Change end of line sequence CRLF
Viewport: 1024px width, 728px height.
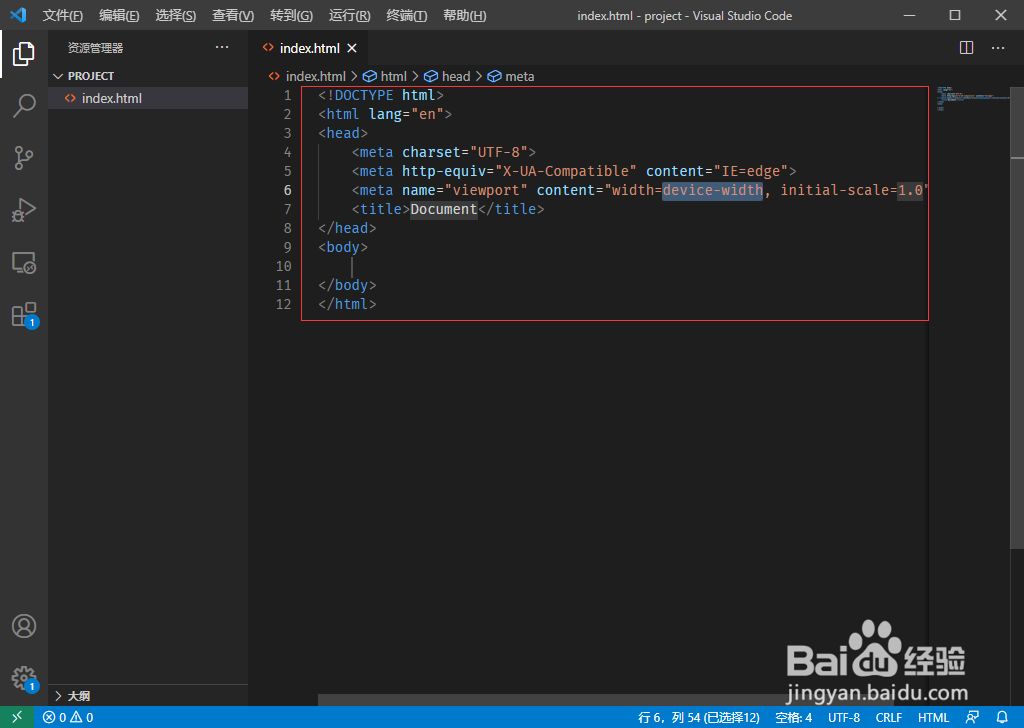[x=888, y=717]
